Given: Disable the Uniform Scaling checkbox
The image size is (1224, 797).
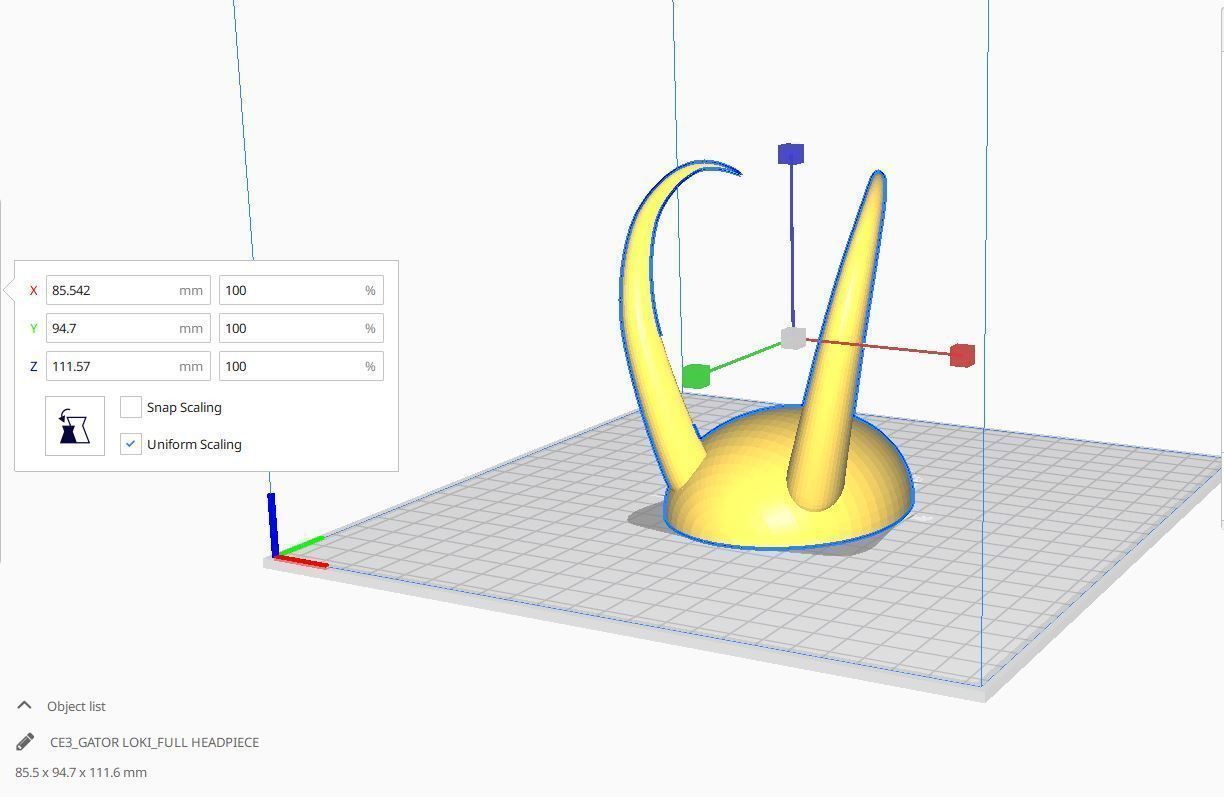Looking at the screenshot, I should (130, 444).
